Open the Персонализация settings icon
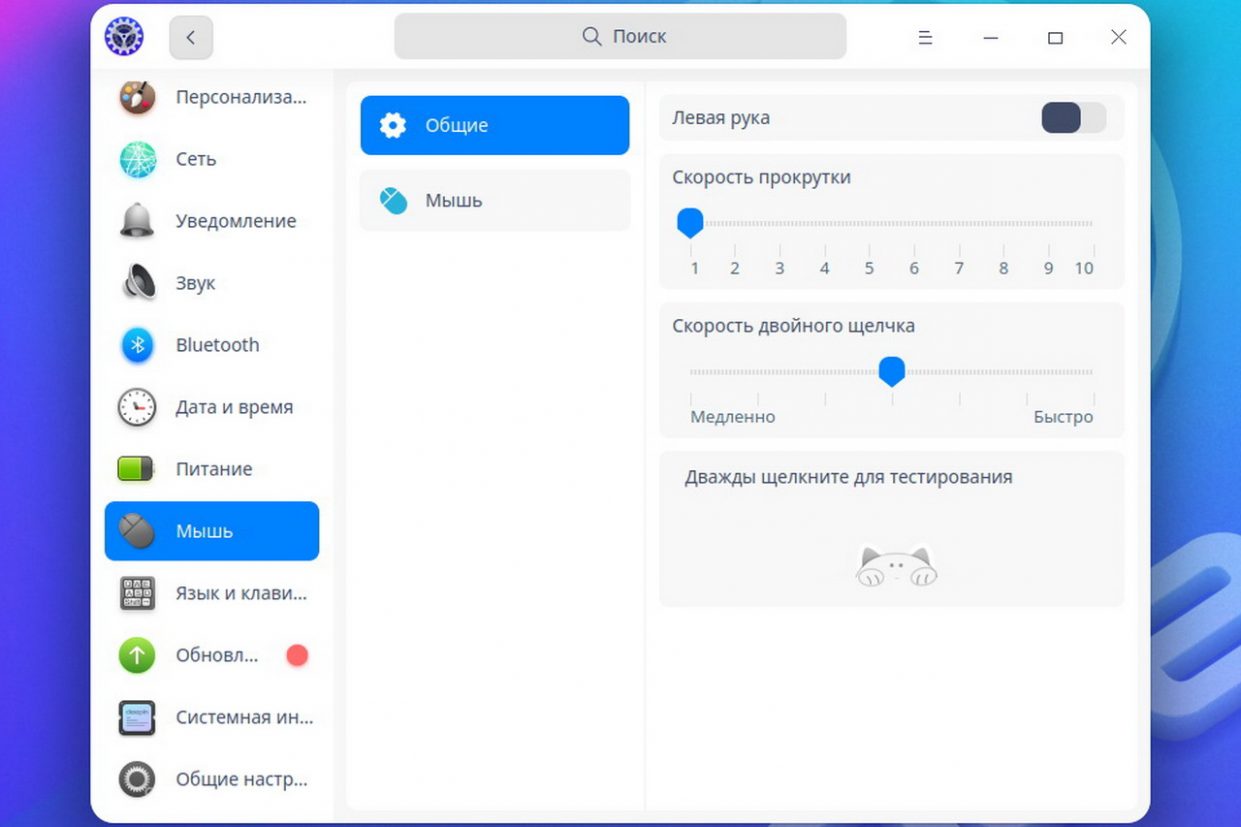Viewport: 1241px width, 827px height. (x=137, y=98)
